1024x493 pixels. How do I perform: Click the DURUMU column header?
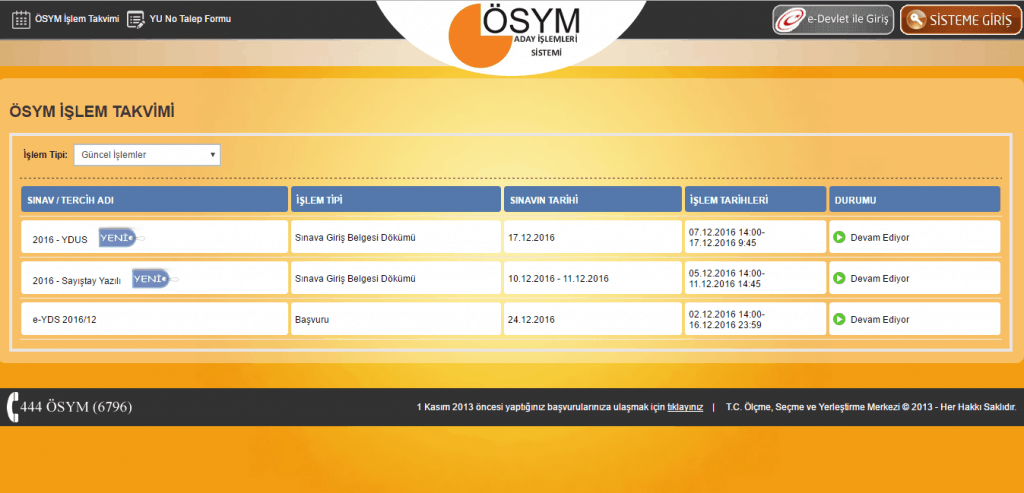pyautogui.click(x=914, y=200)
